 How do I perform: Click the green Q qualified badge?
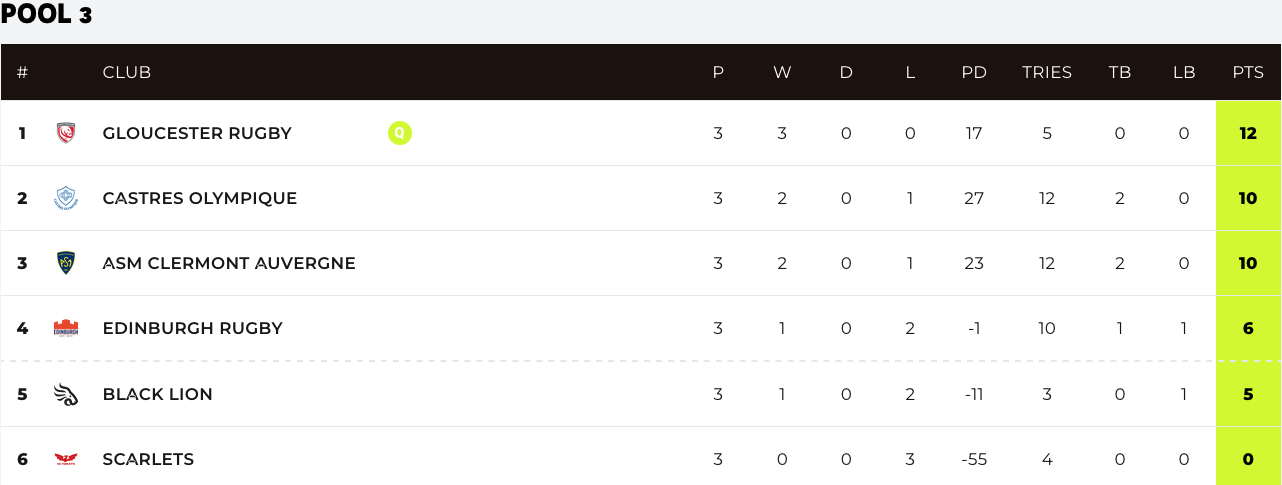pyautogui.click(x=400, y=133)
